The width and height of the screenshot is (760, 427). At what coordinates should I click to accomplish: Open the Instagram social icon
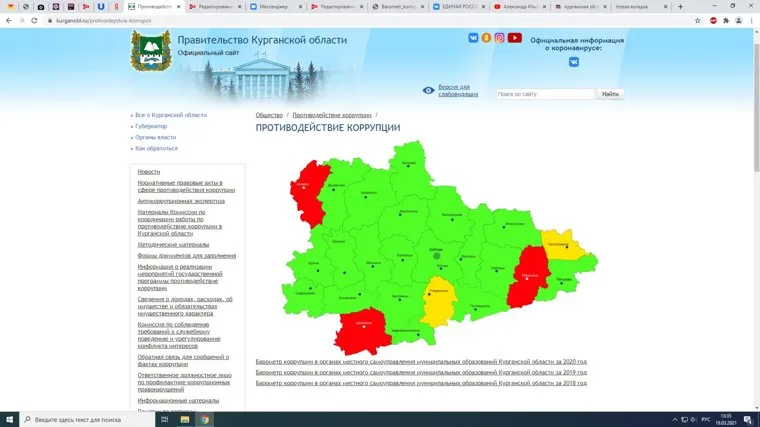pyautogui.click(x=500, y=38)
